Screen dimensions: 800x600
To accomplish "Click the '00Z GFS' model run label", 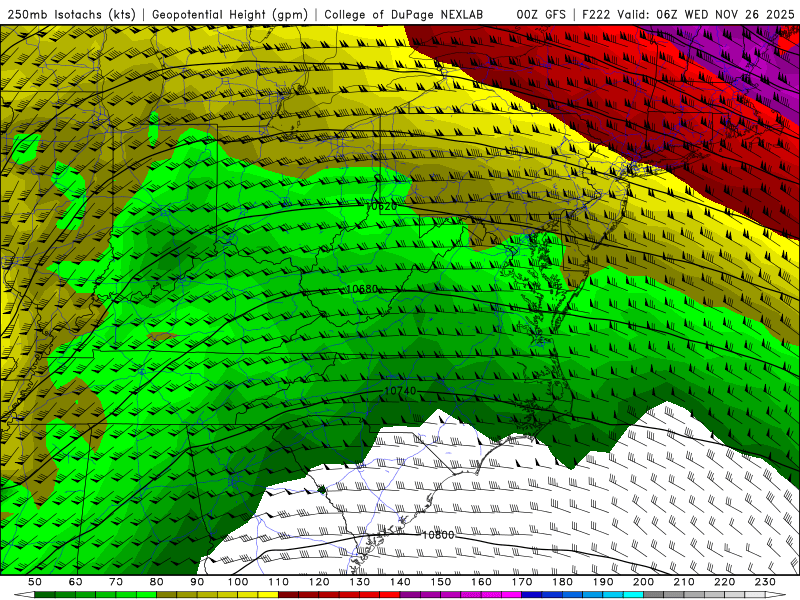I will (541, 14).
